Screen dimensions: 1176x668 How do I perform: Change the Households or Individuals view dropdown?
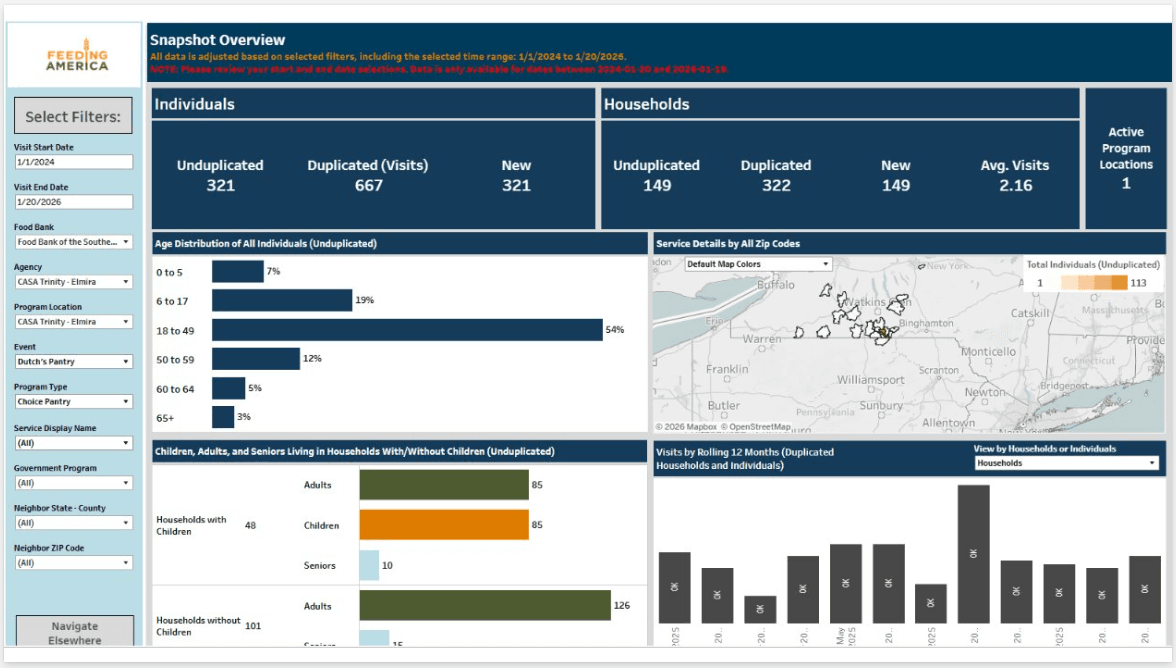click(x=1066, y=463)
